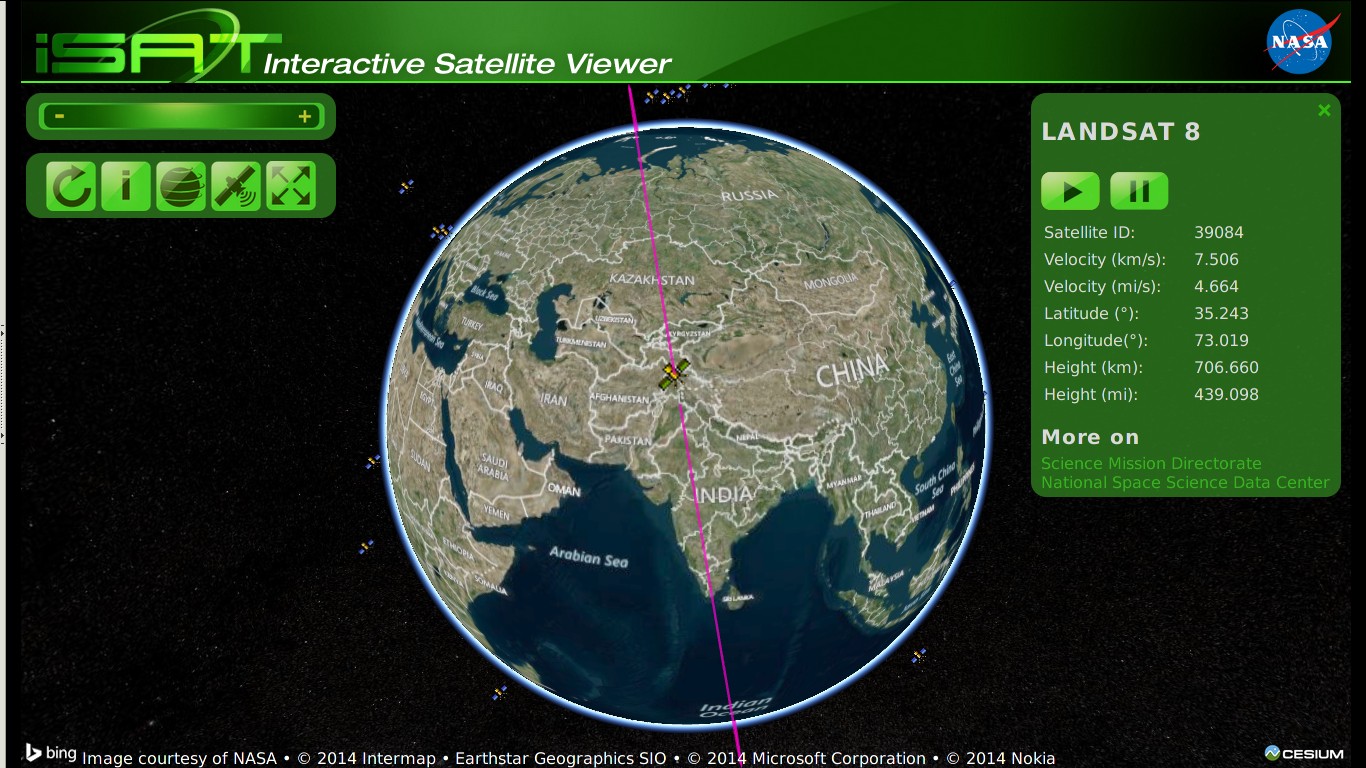Pause the satellite animation

click(1139, 190)
